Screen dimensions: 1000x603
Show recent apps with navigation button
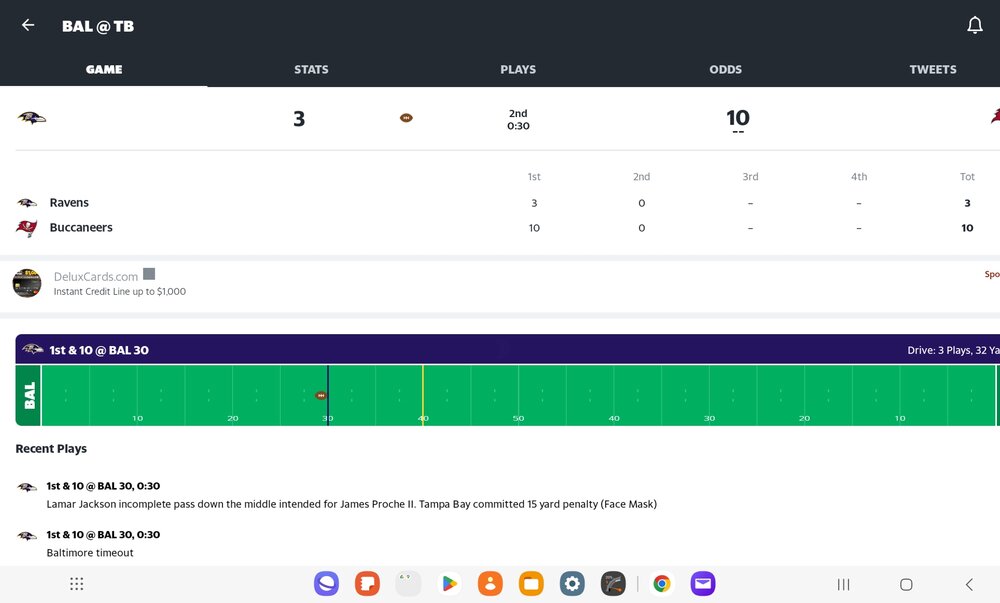(843, 585)
